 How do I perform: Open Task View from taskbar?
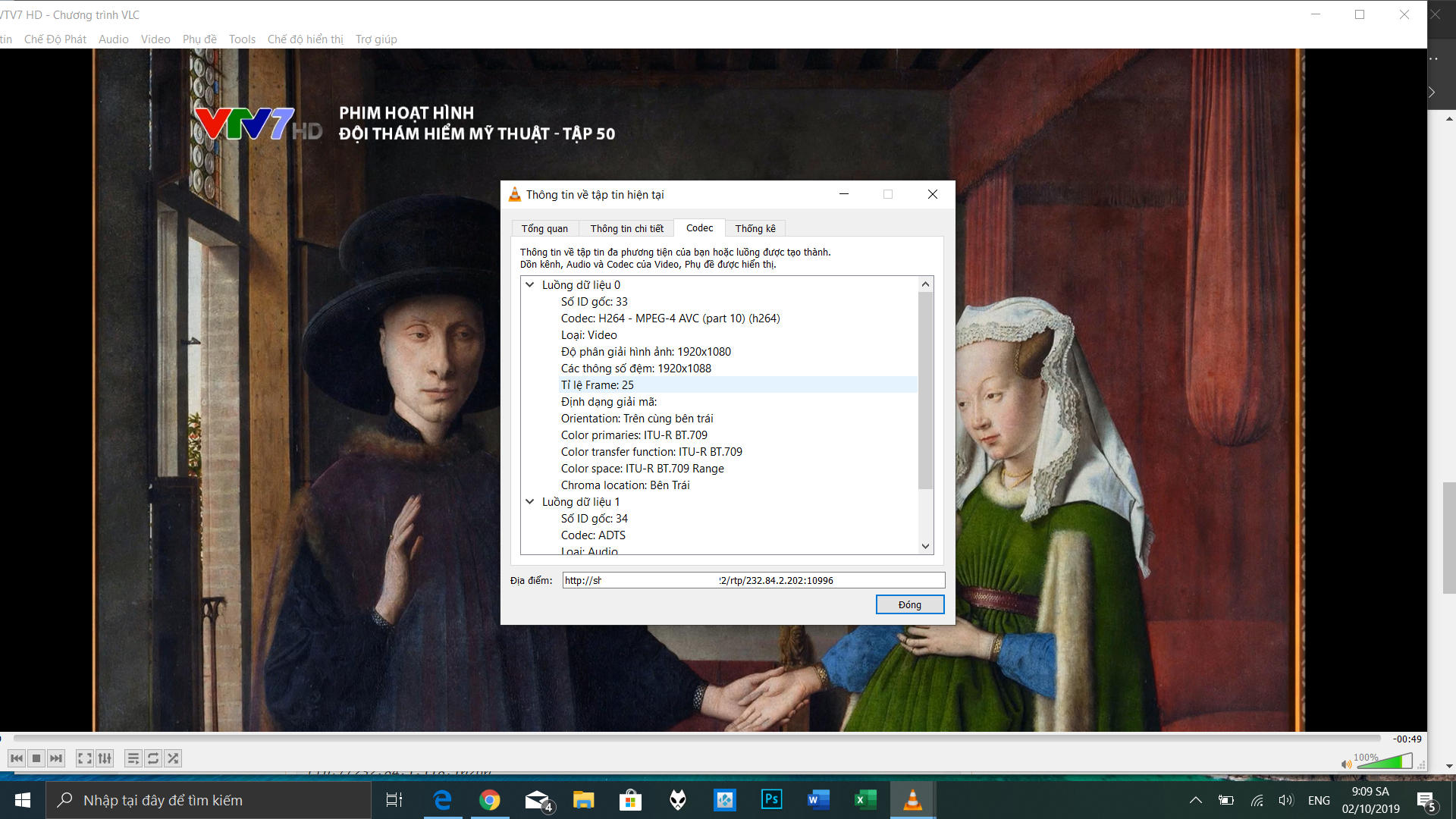[x=394, y=800]
